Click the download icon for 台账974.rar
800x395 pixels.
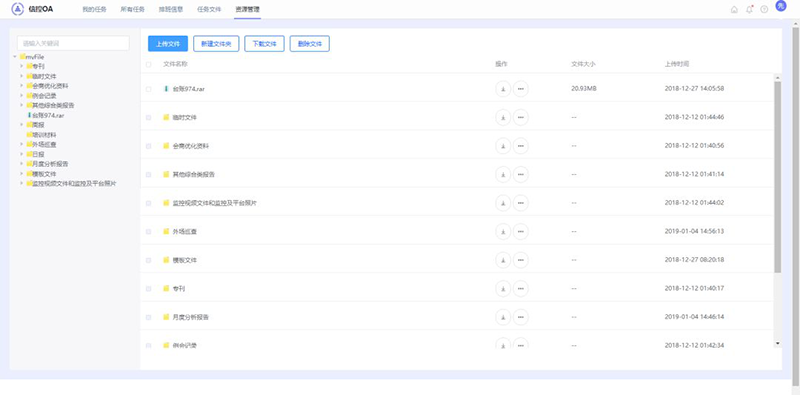pyautogui.click(x=503, y=89)
